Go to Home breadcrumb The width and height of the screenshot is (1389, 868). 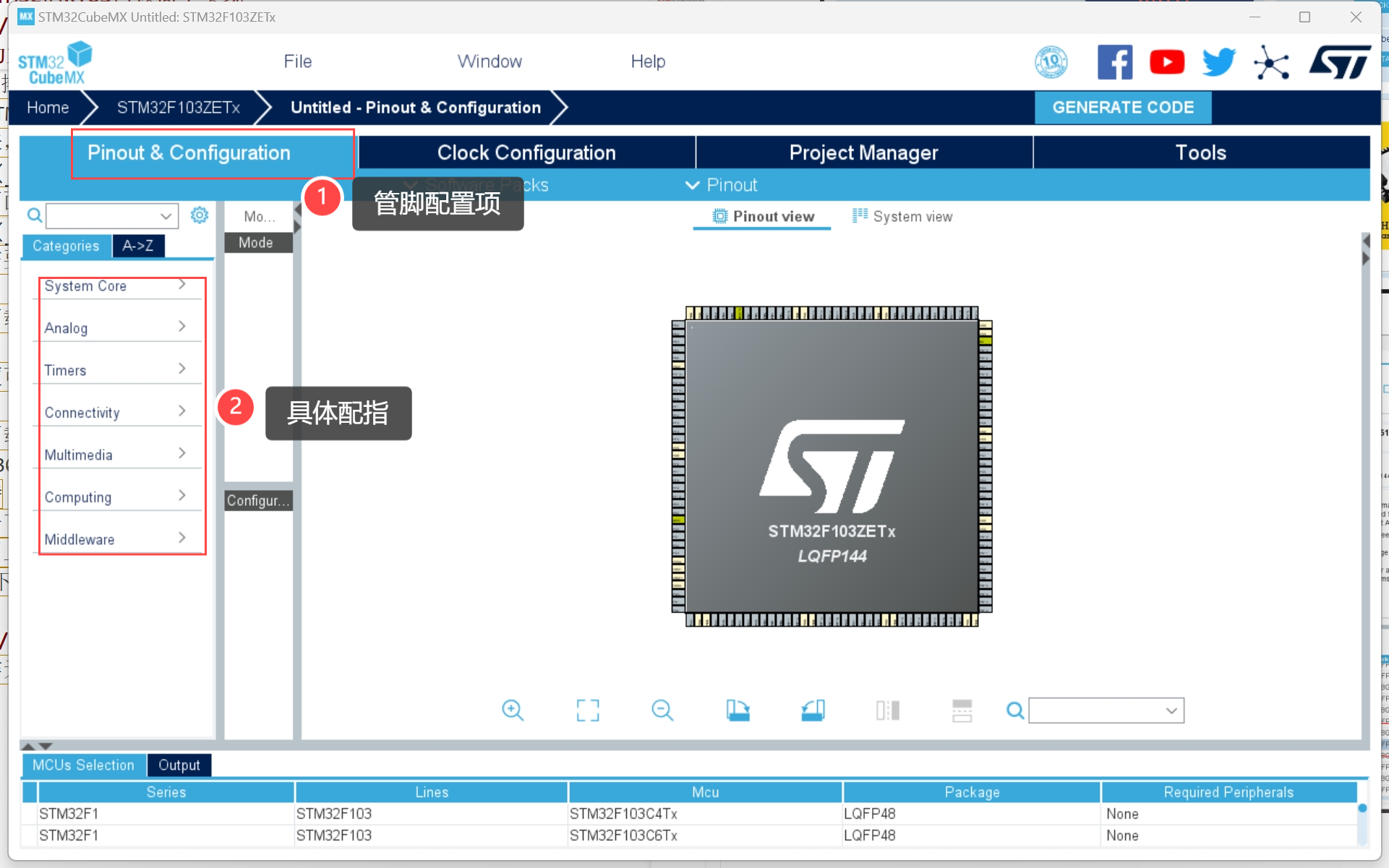tap(48, 107)
